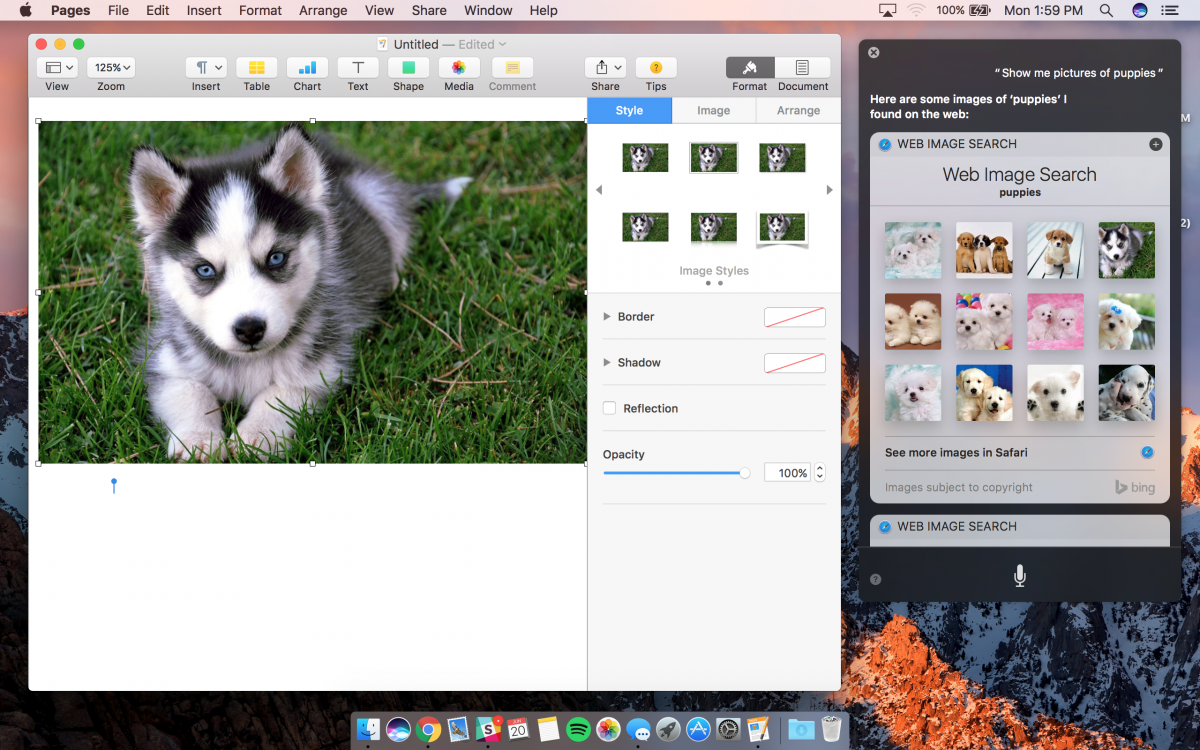Click the Opacity slider handle
This screenshot has width=1200, height=750.
pyautogui.click(x=744, y=473)
